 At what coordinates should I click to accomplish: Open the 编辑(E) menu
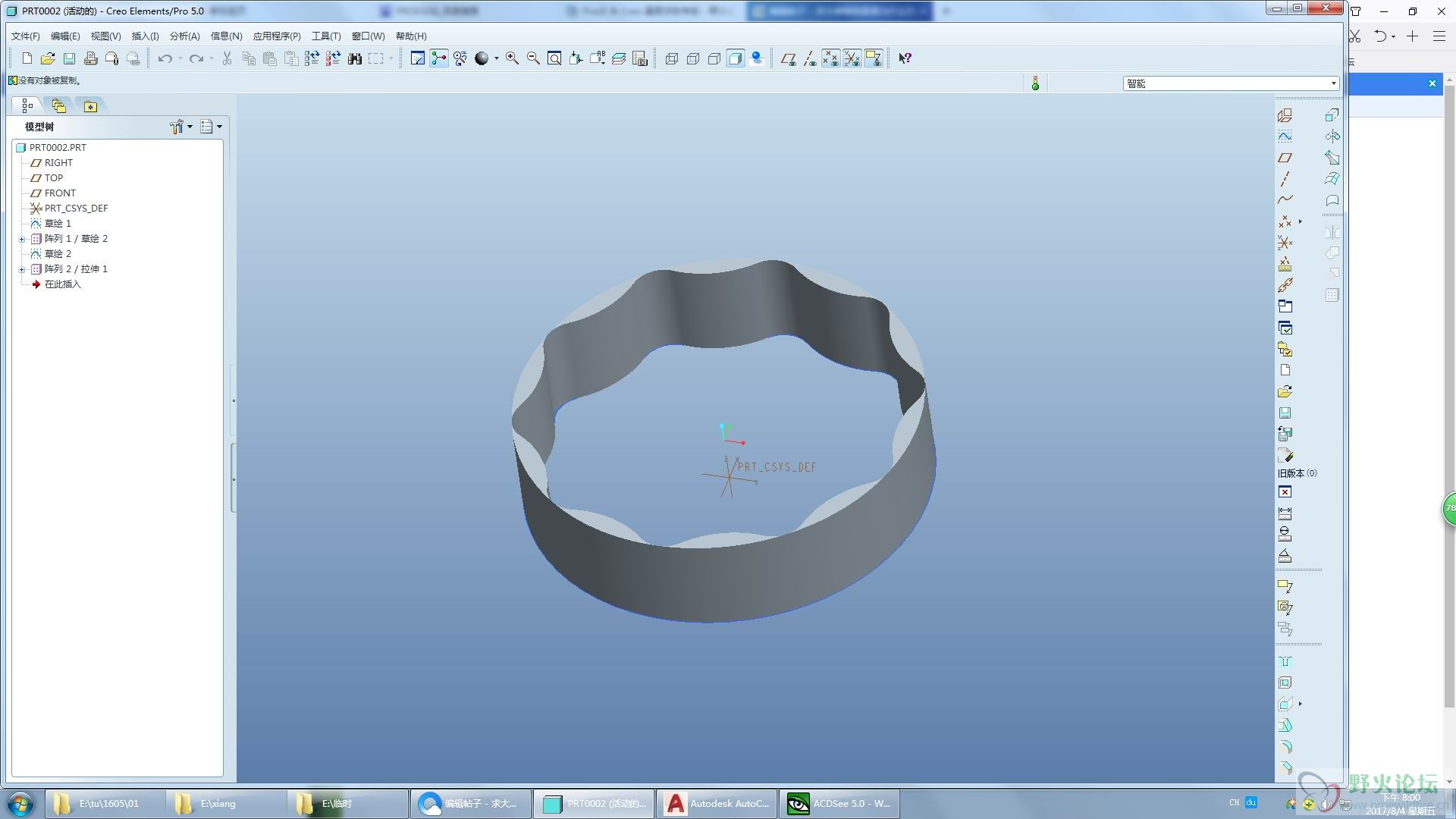[x=65, y=36]
